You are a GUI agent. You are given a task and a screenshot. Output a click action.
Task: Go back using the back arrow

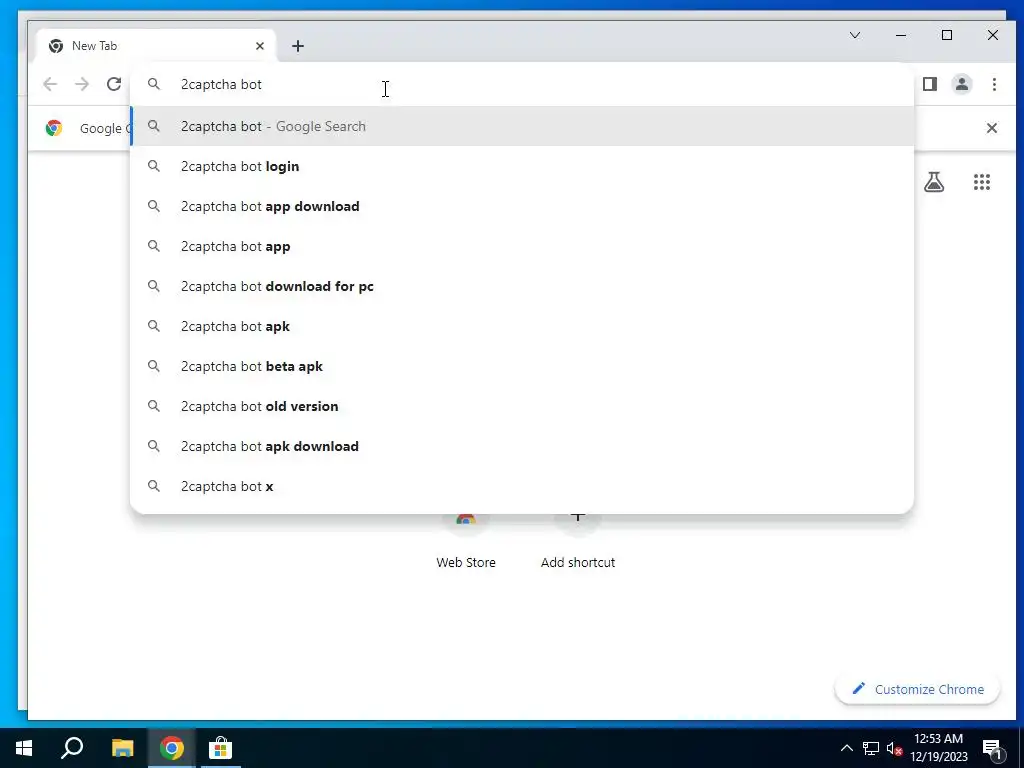click(50, 84)
